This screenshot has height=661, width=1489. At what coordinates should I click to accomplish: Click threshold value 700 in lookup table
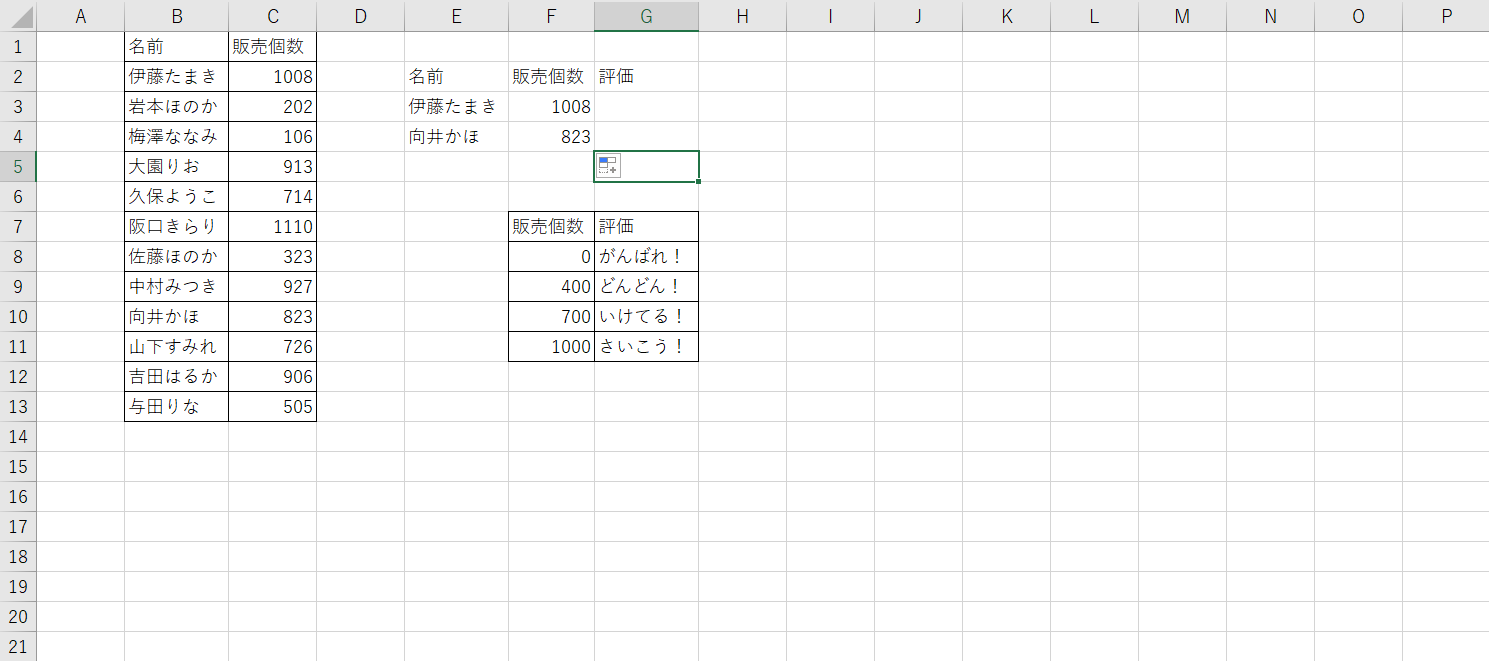(x=551, y=317)
